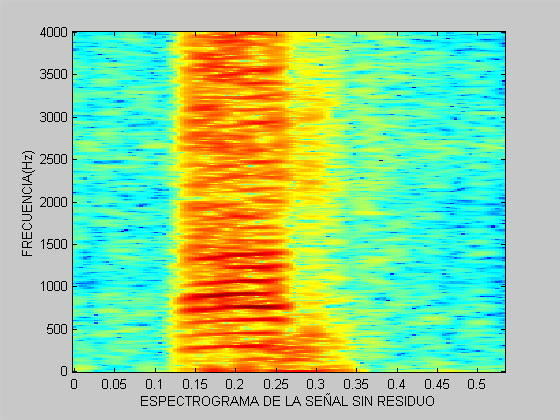Click the 0.3 time tick label

tap(316, 384)
